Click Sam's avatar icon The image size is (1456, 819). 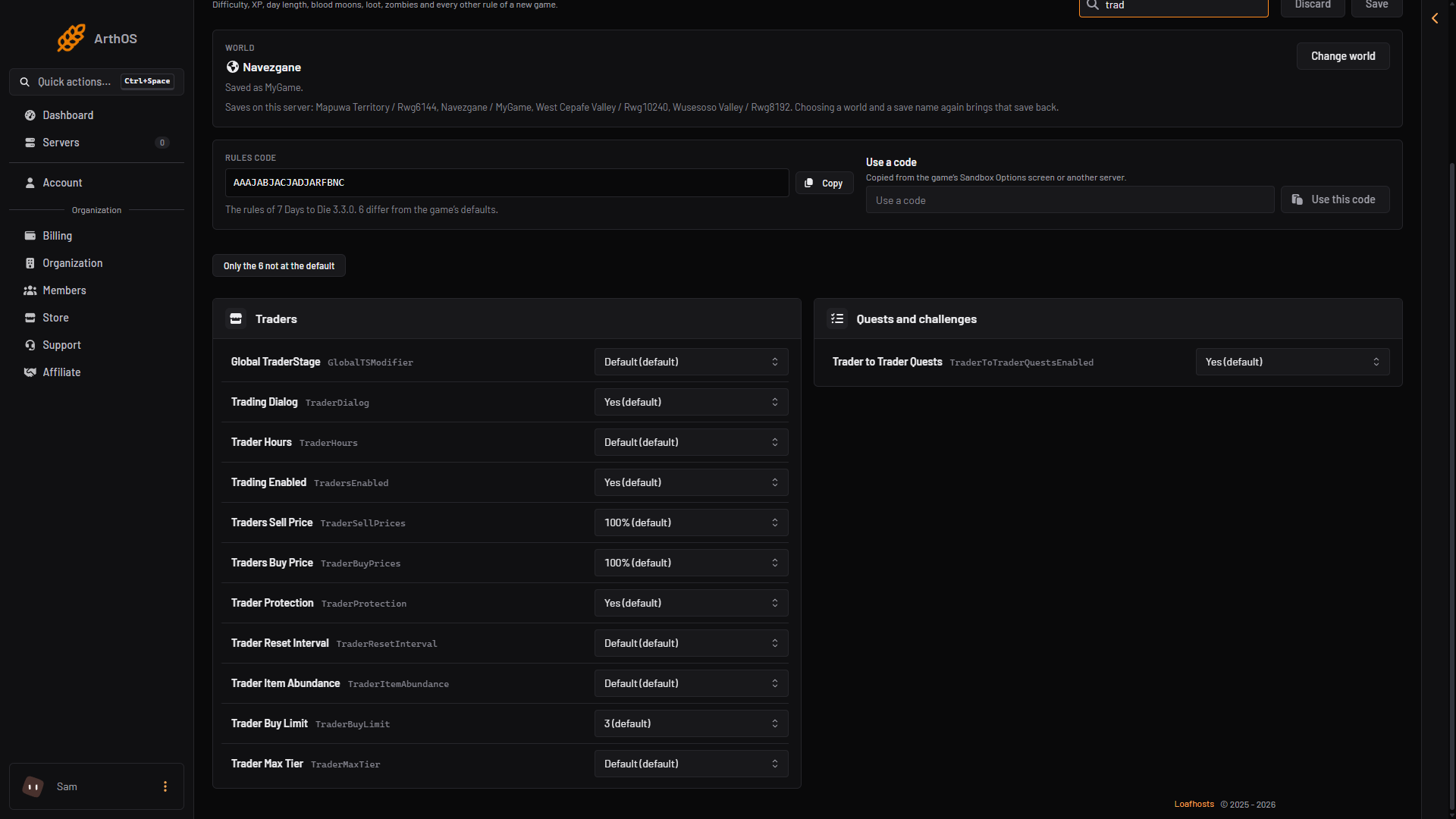[33, 786]
